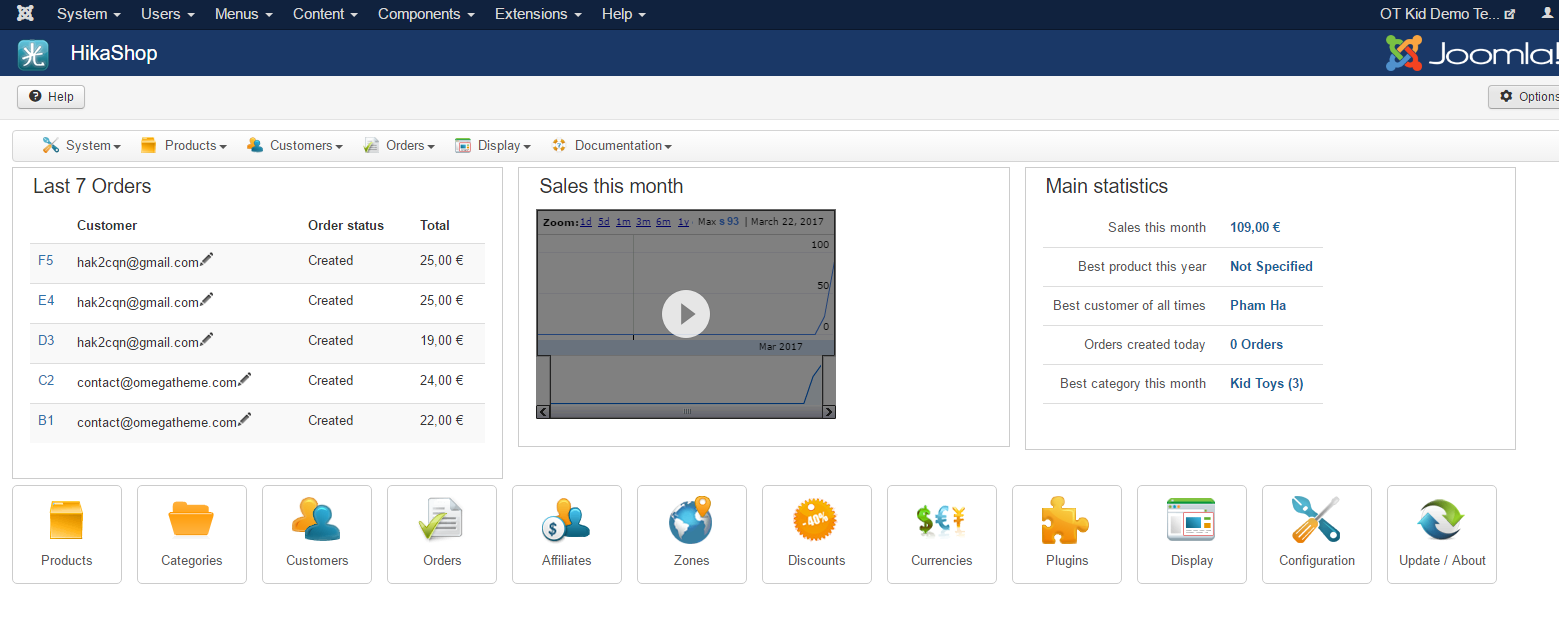Open HikaShop Products dropdown

pyautogui.click(x=184, y=145)
